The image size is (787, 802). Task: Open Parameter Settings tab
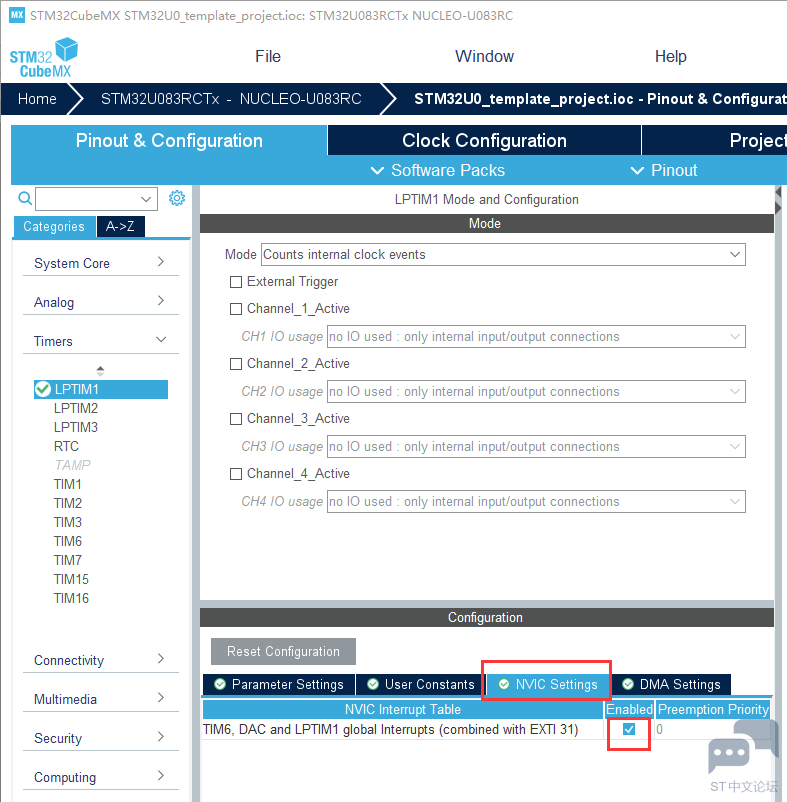pos(279,684)
